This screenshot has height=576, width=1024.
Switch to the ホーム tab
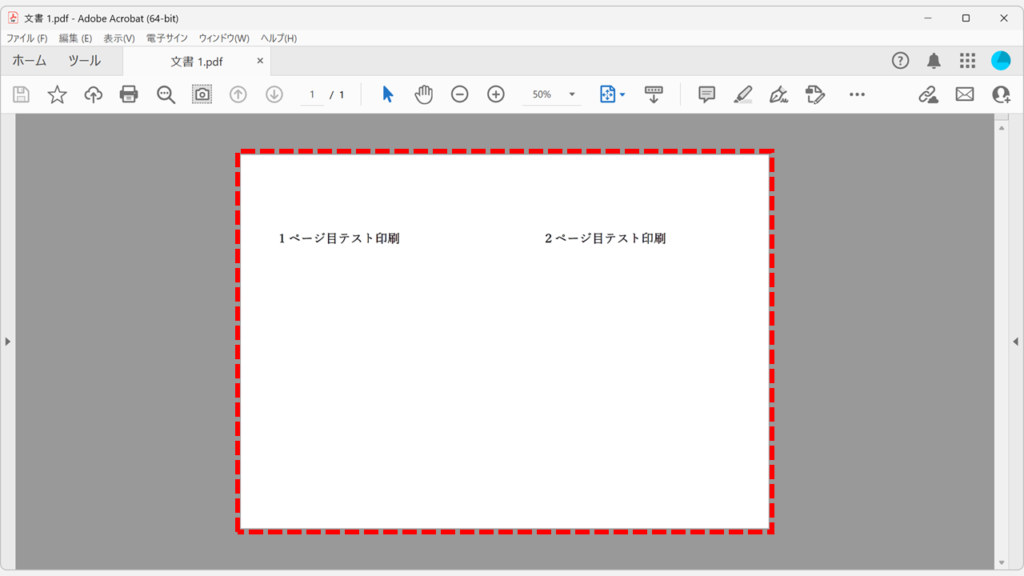point(29,61)
